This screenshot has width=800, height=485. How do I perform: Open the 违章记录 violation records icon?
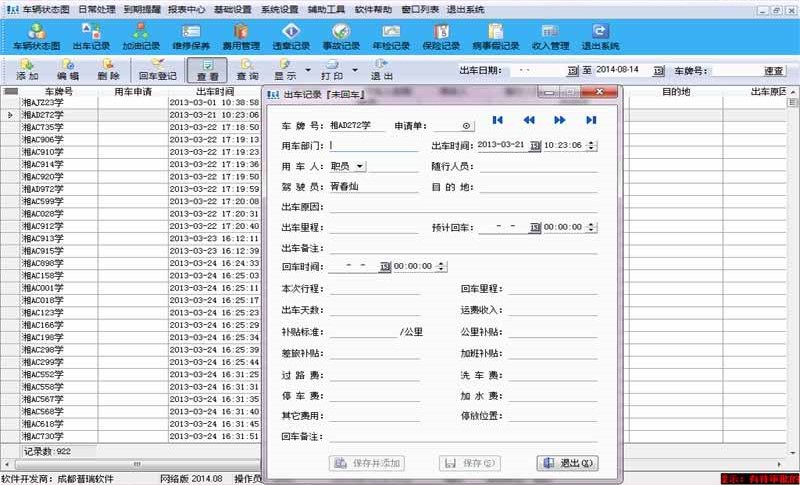(x=290, y=37)
